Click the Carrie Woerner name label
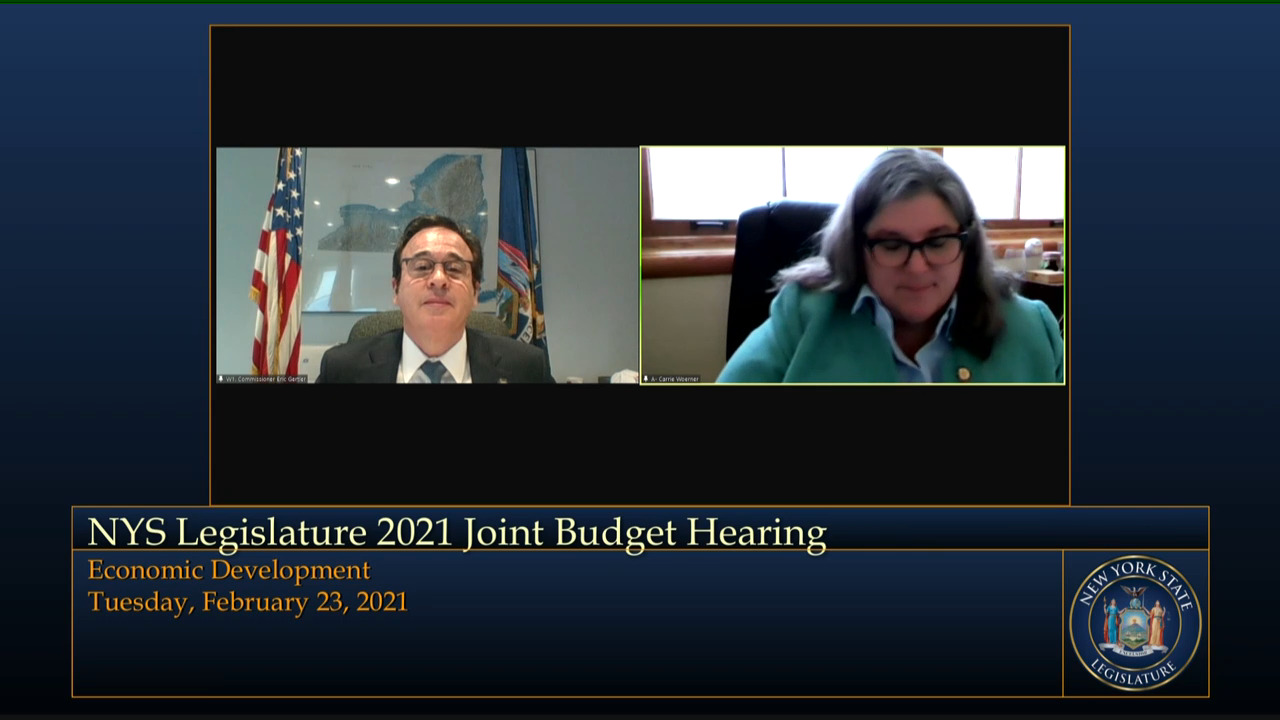1280x720 pixels. (x=676, y=379)
